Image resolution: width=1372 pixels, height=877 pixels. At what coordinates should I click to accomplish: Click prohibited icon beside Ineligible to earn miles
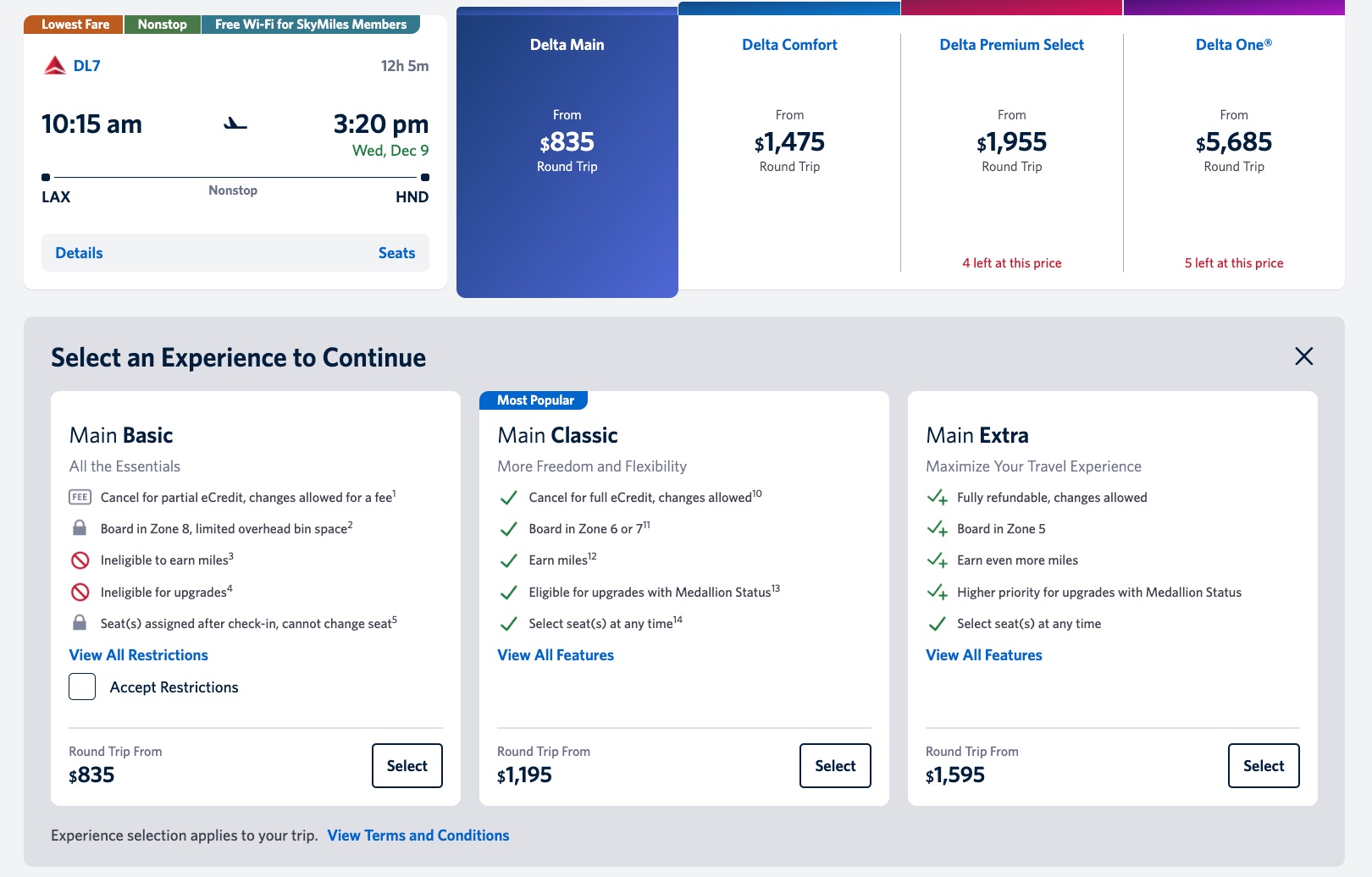[x=80, y=560]
